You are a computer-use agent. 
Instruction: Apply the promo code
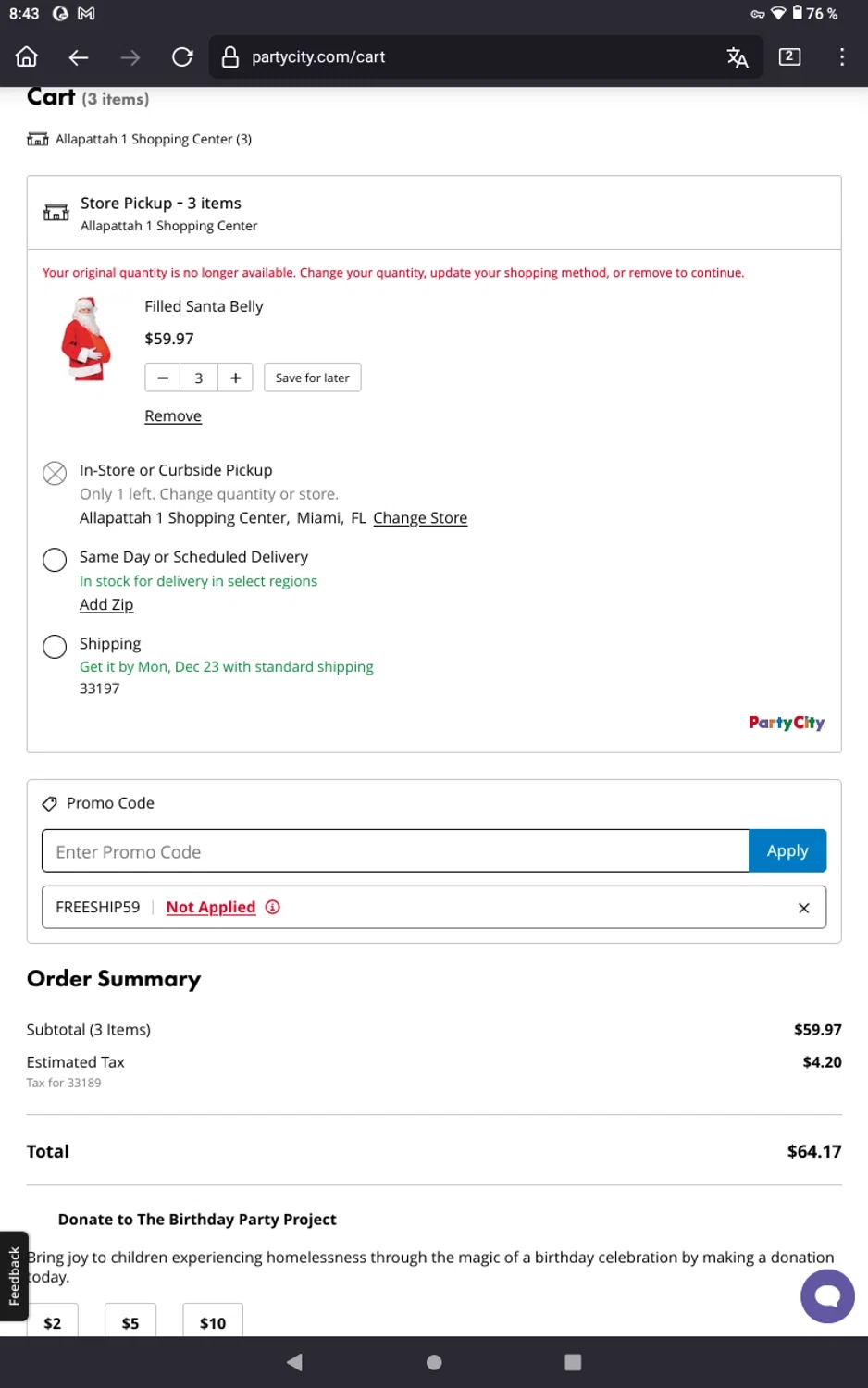click(787, 851)
